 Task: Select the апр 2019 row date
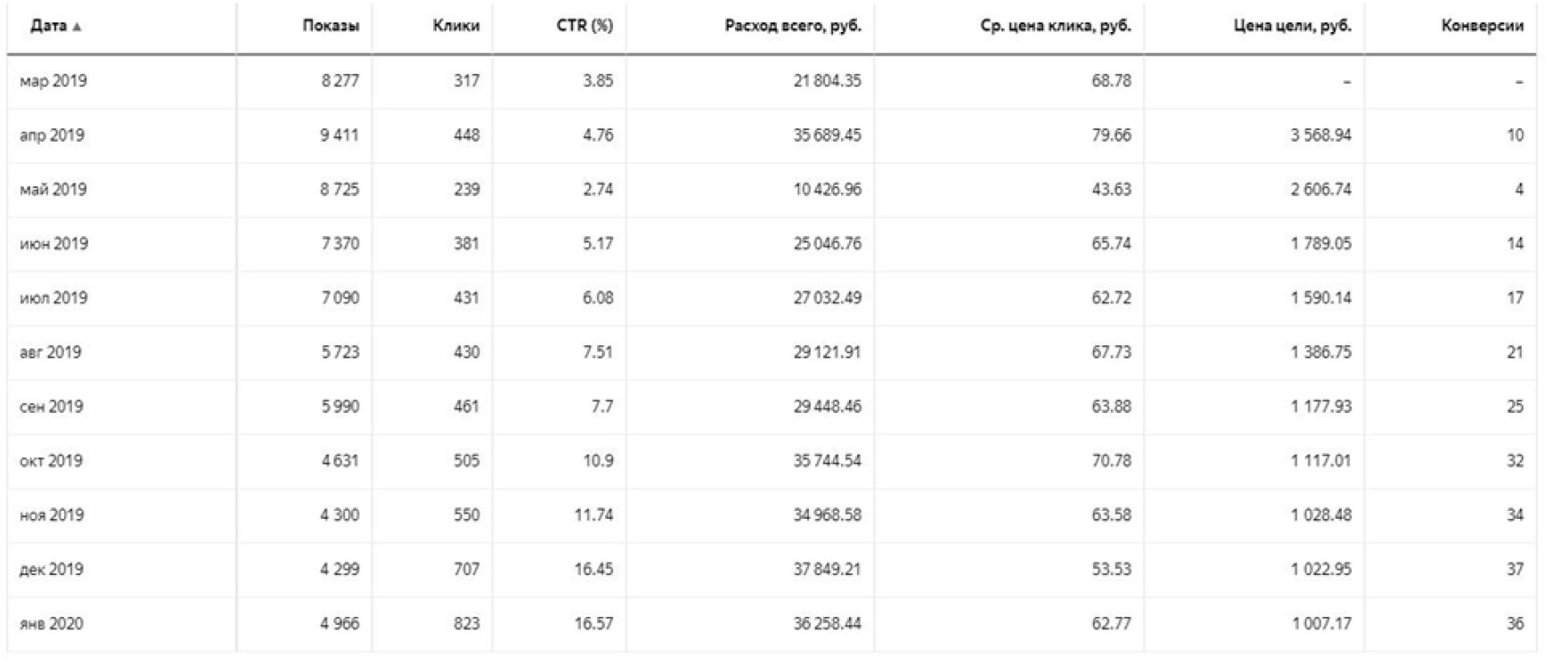click(52, 135)
